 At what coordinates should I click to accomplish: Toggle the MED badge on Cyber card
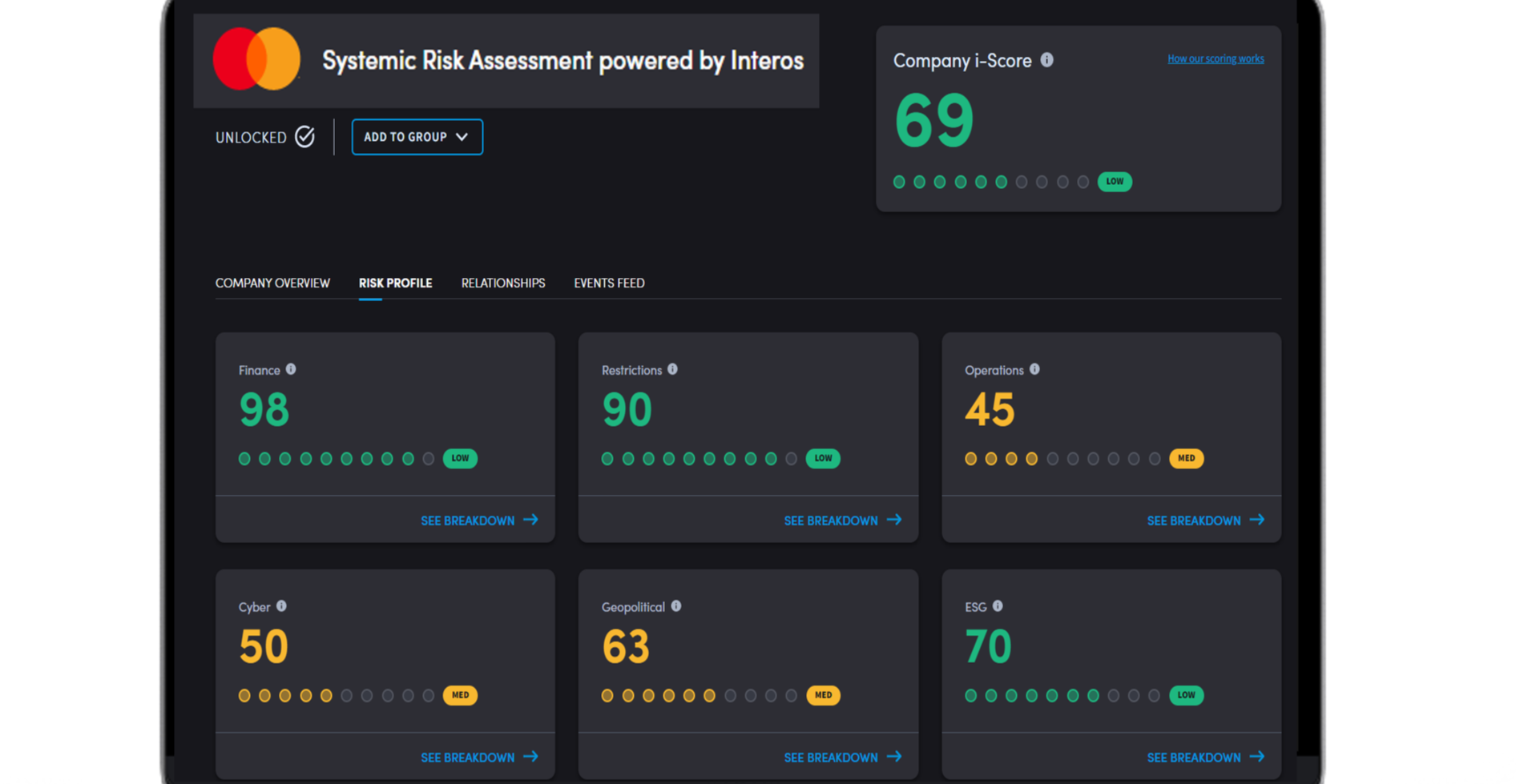click(x=459, y=695)
